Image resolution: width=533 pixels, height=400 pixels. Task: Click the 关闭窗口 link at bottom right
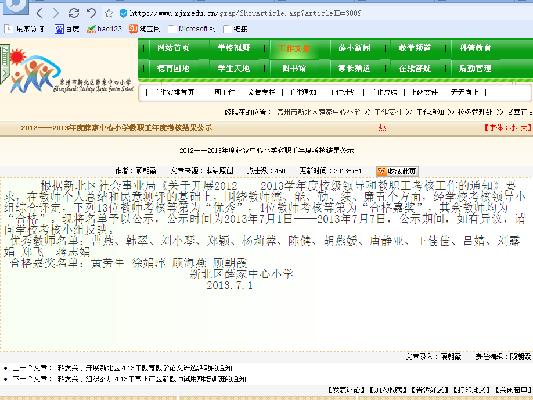coord(513,390)
